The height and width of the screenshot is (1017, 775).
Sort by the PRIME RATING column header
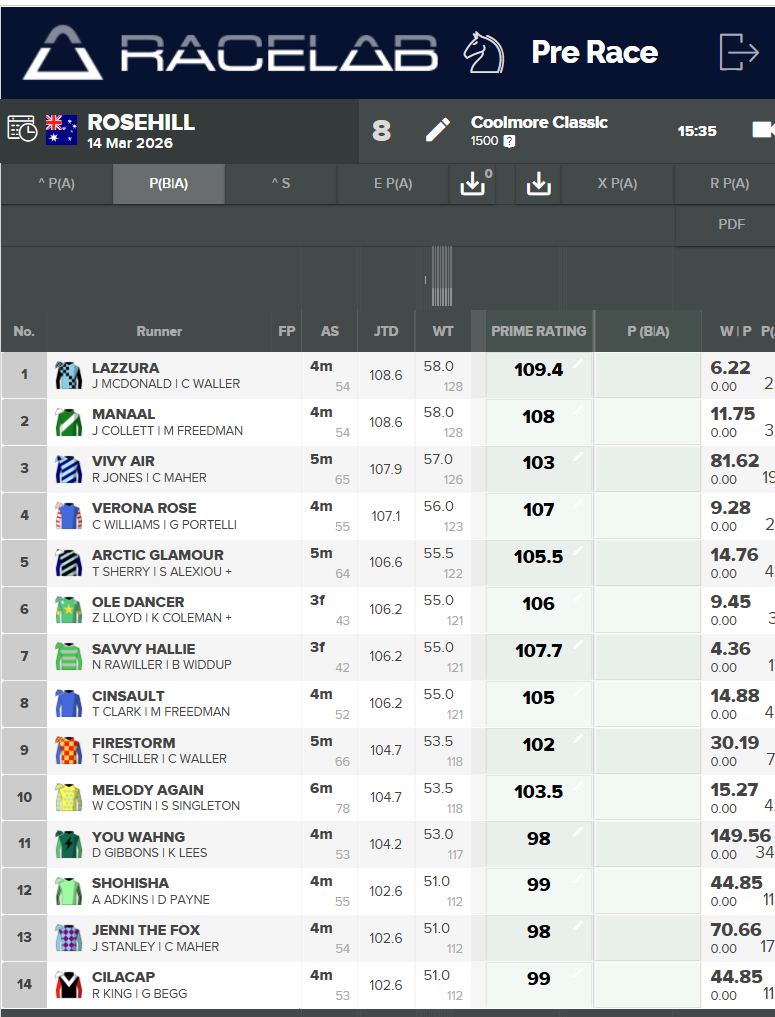tap(538, 331)
